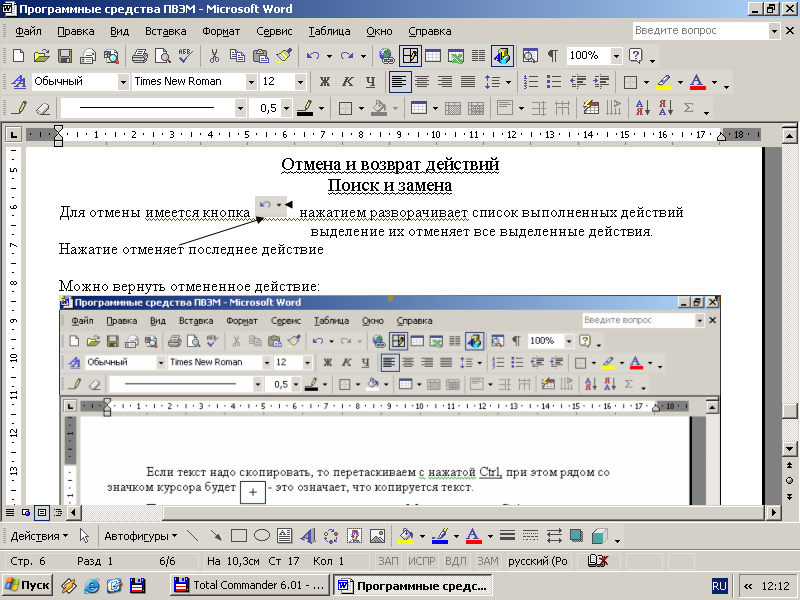Open Microsoft Word Help icon
This screenshot has width=800, height=600.
pos(636,56)
